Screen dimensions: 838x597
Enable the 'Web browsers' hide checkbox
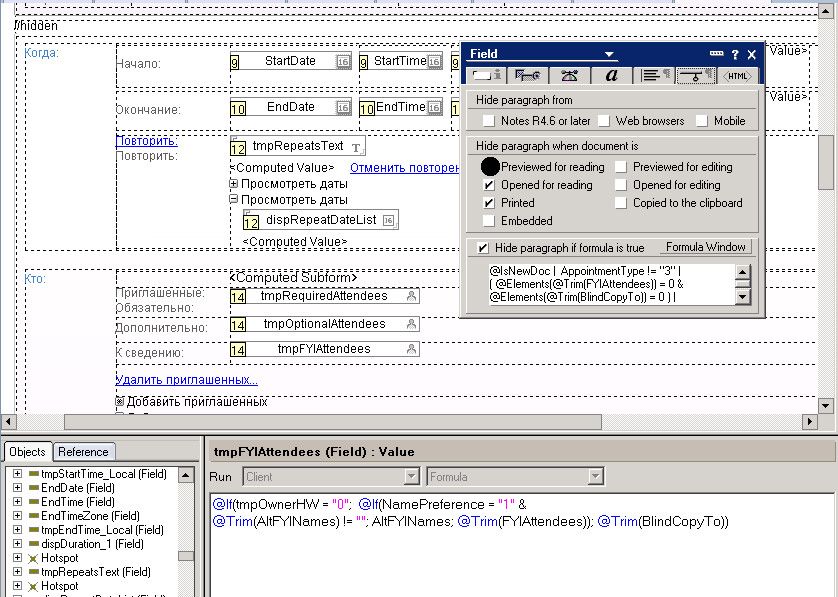coord(602,121)
